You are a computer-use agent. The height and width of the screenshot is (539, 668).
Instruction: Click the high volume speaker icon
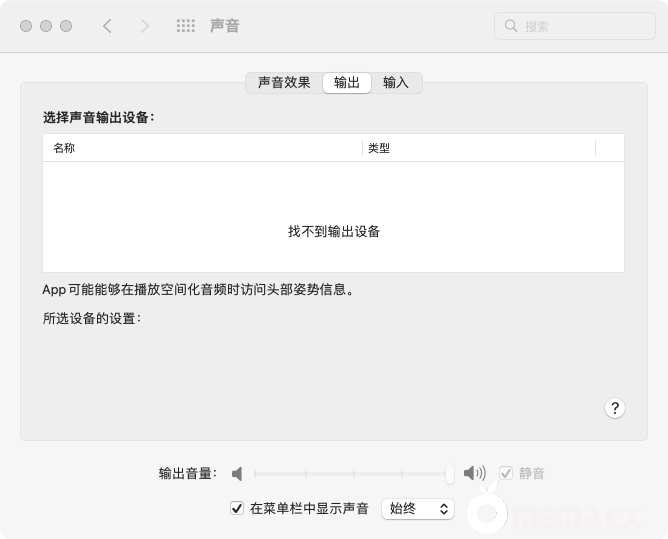[x=474, y=473]
